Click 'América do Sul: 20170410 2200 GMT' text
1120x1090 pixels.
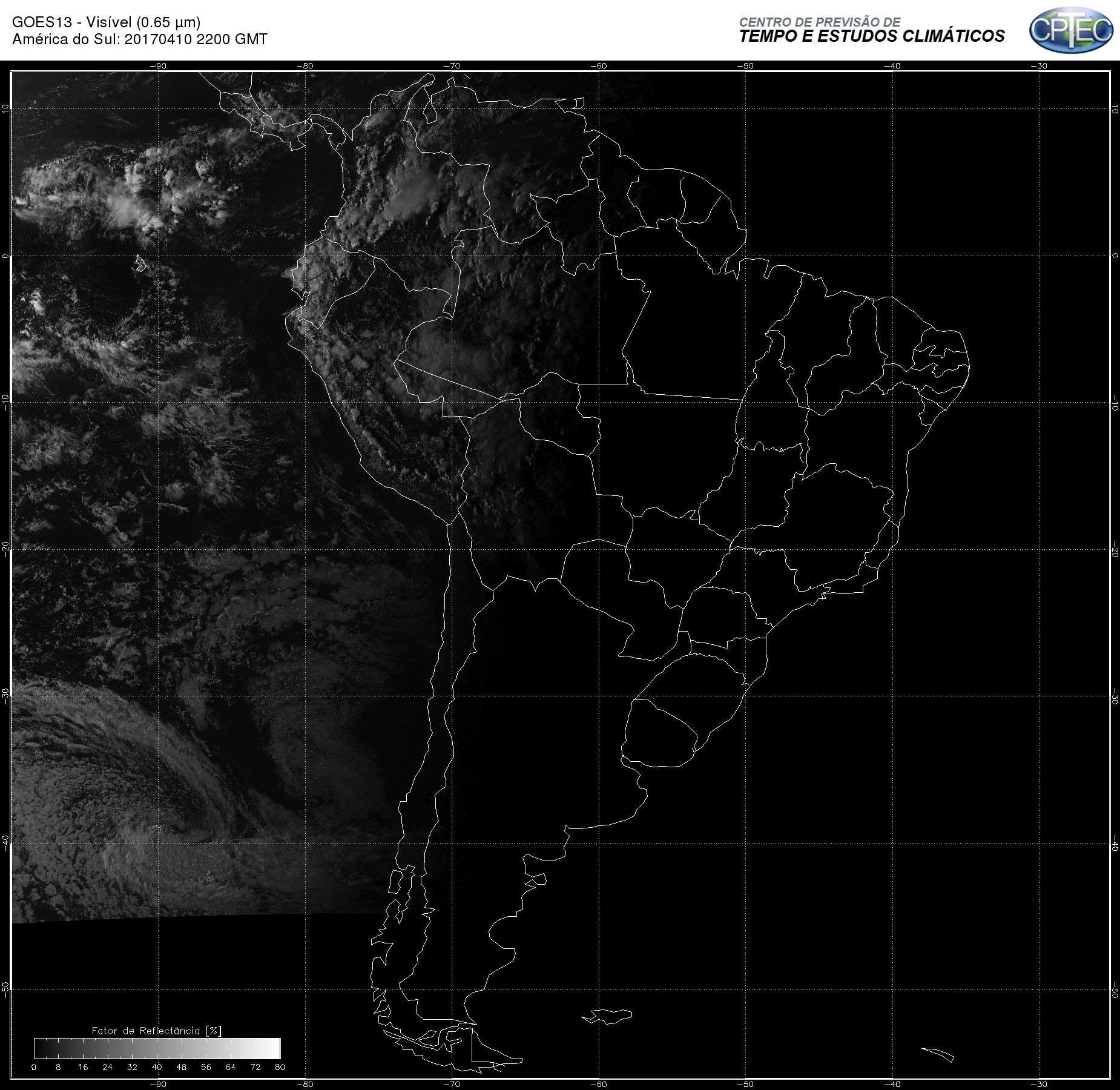click(x=140, y=39)
